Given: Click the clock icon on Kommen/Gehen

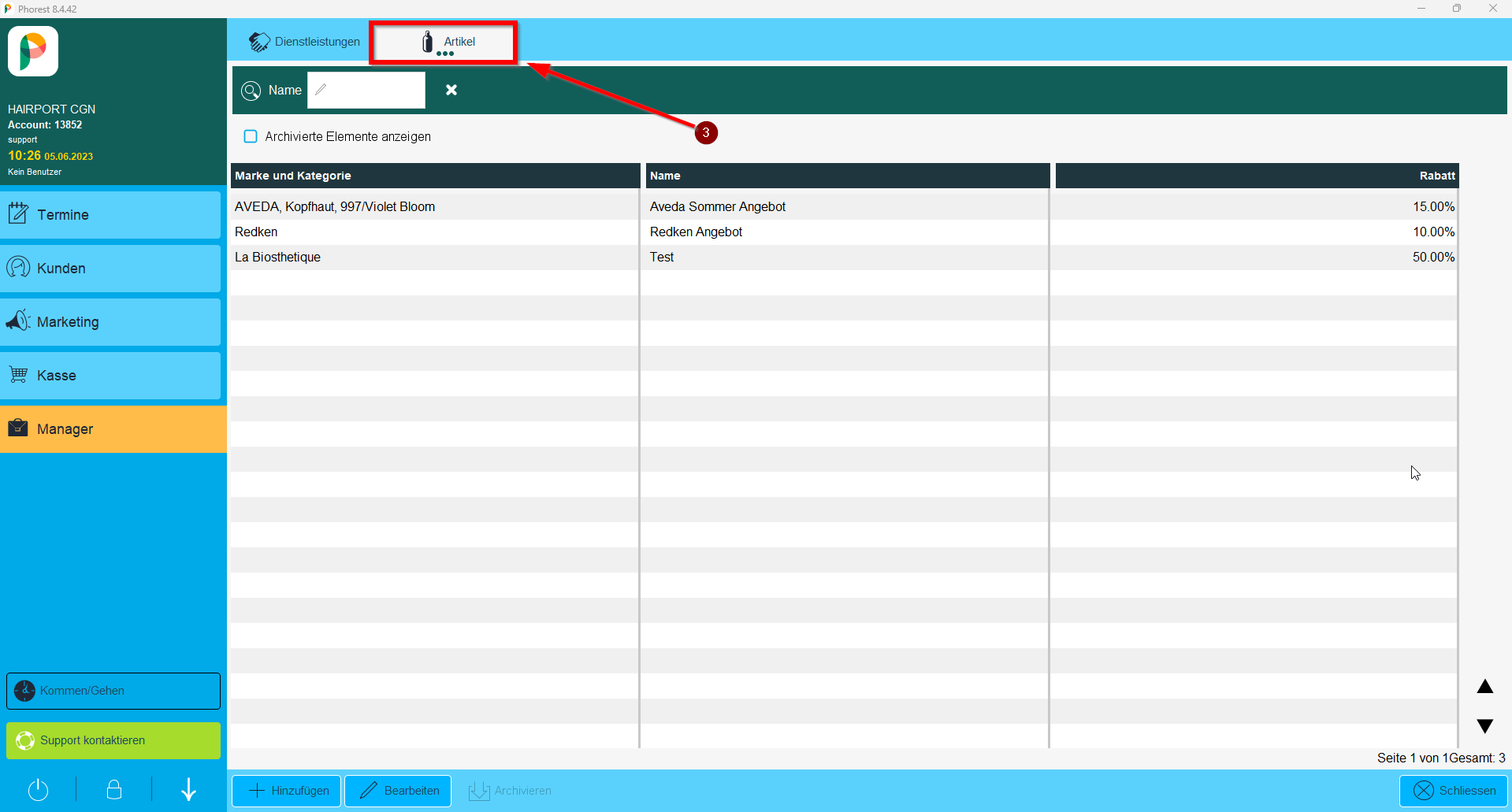Looking at the screenshot, I should pyautogui.click(x=25, y=691).
